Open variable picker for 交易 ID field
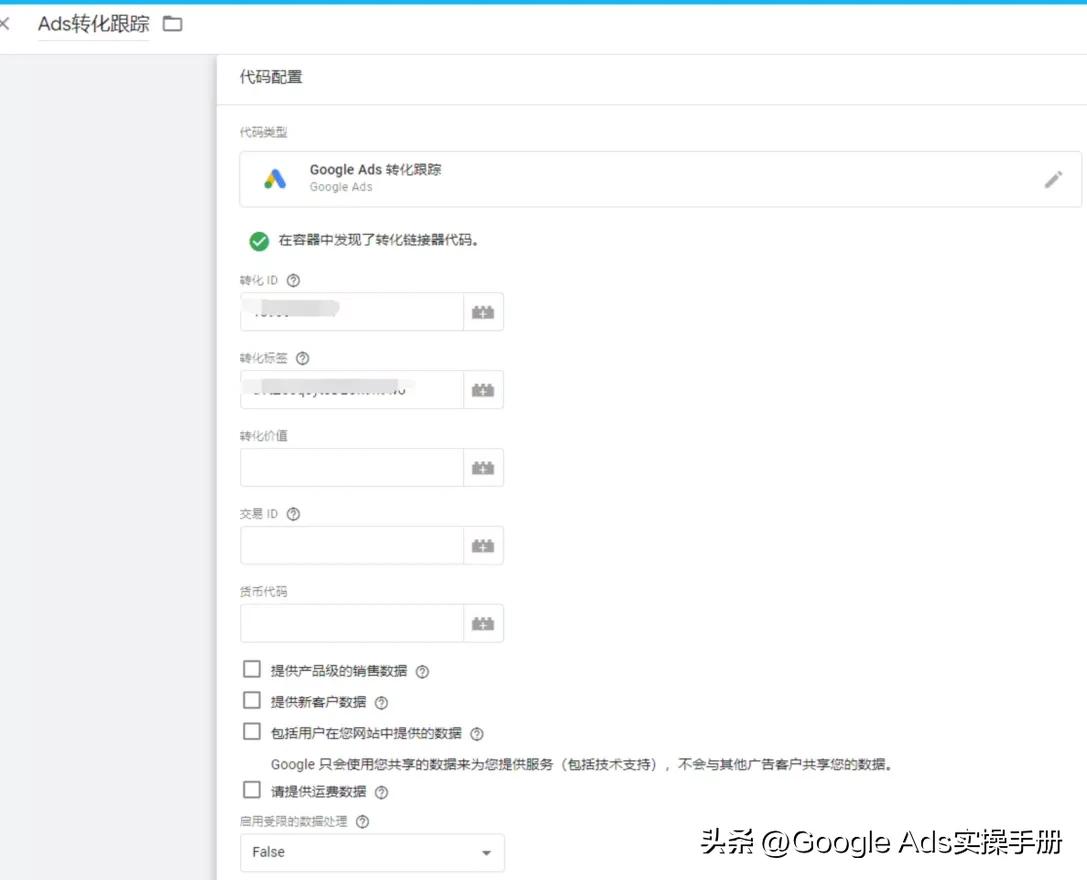1087x880 pixels. (x=484, y=545)
